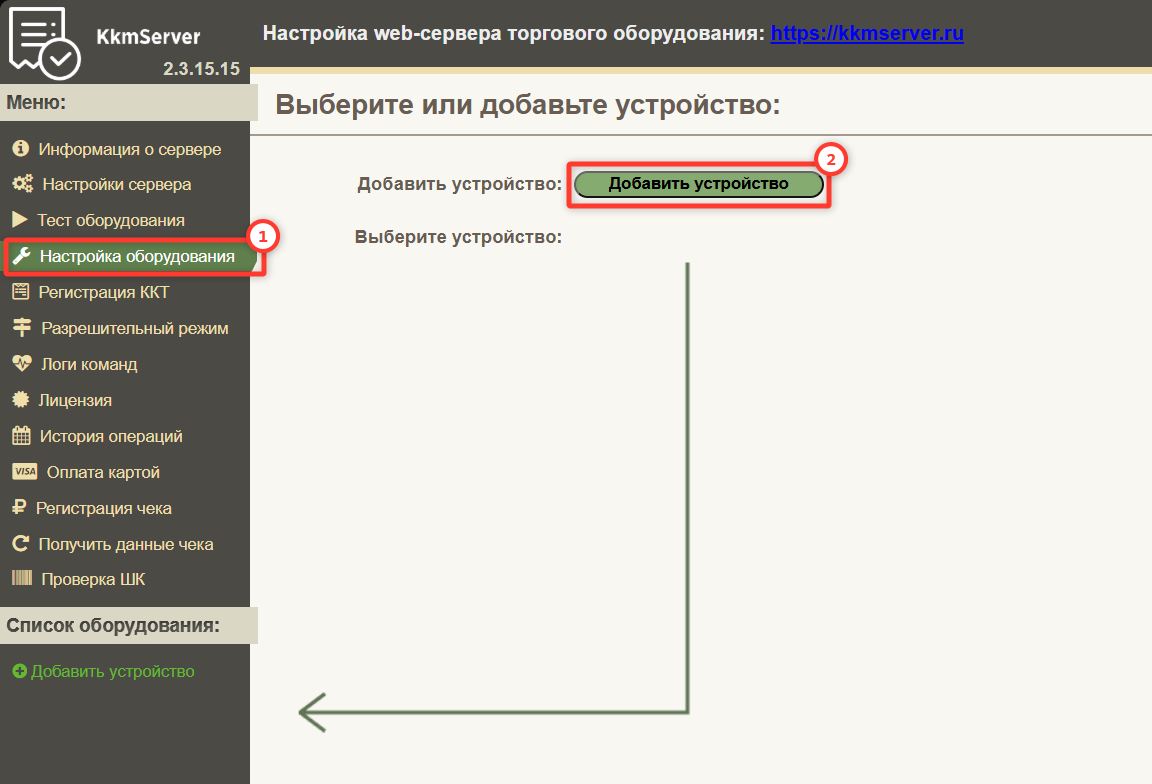Open the Разрешительный режим menu item
The image size is (1152, 784).
(134, 328)
